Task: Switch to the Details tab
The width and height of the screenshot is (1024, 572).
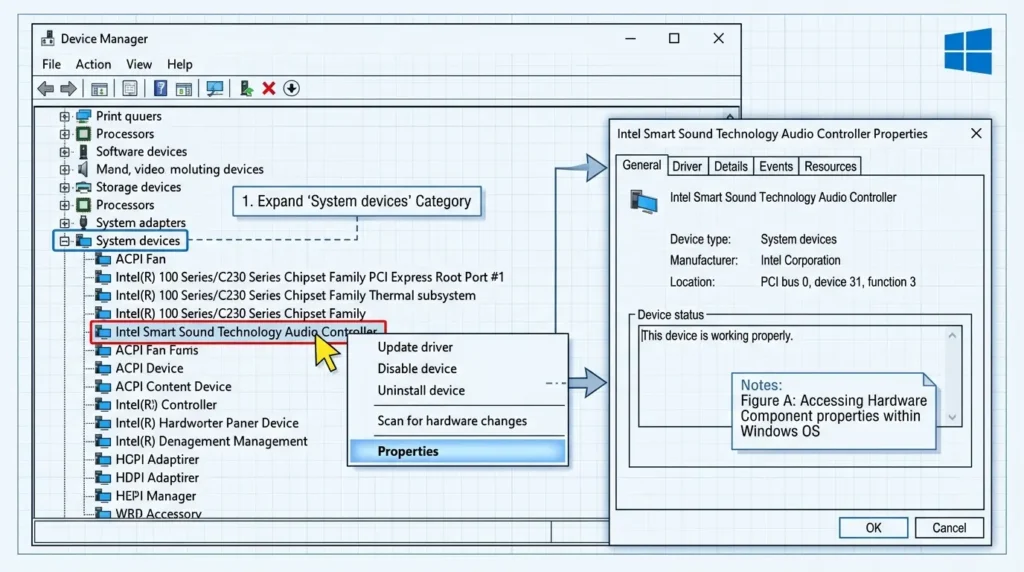Action: [x=730, y=167]
